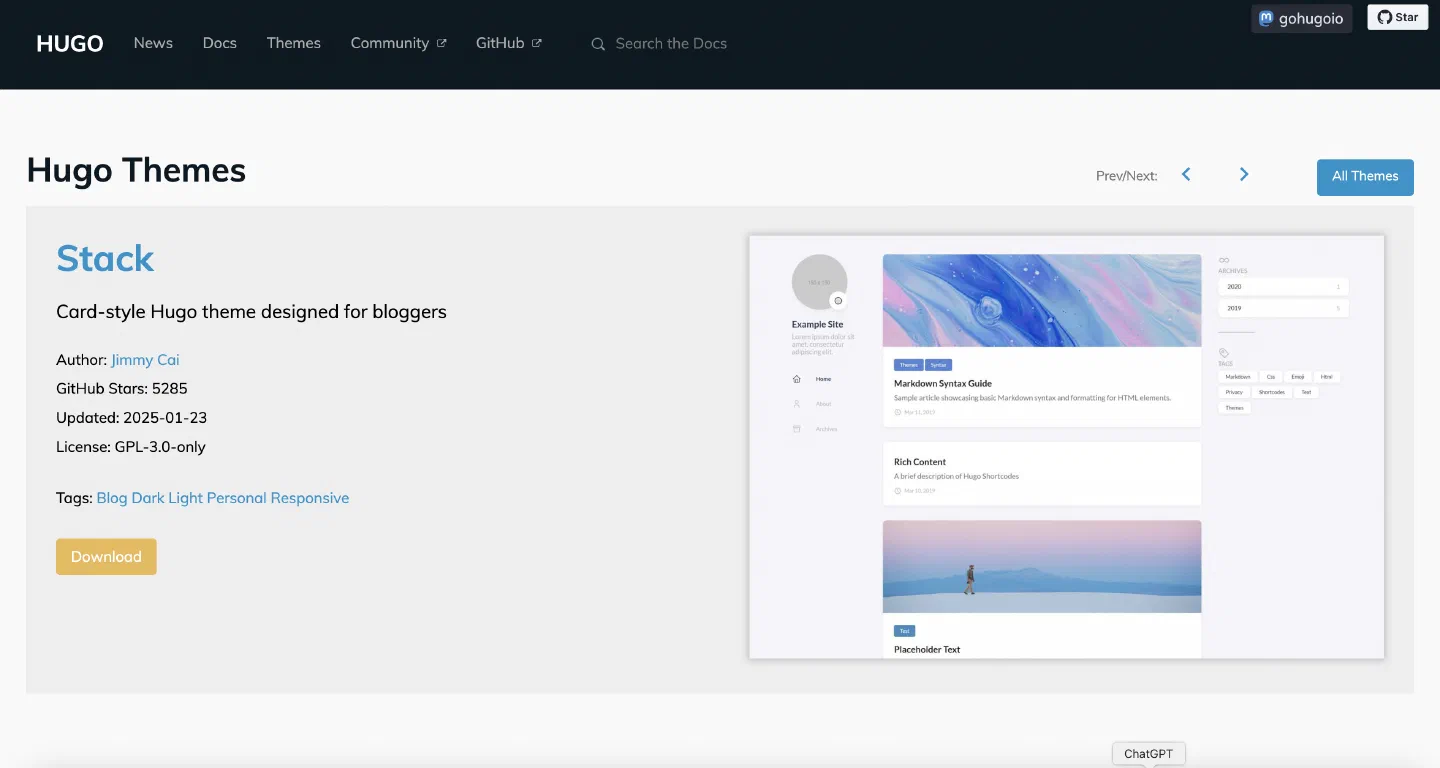This screenshot has height=768, width=1440.
Task: Open the Stack theme title link
Action: [x=105, y=258]
